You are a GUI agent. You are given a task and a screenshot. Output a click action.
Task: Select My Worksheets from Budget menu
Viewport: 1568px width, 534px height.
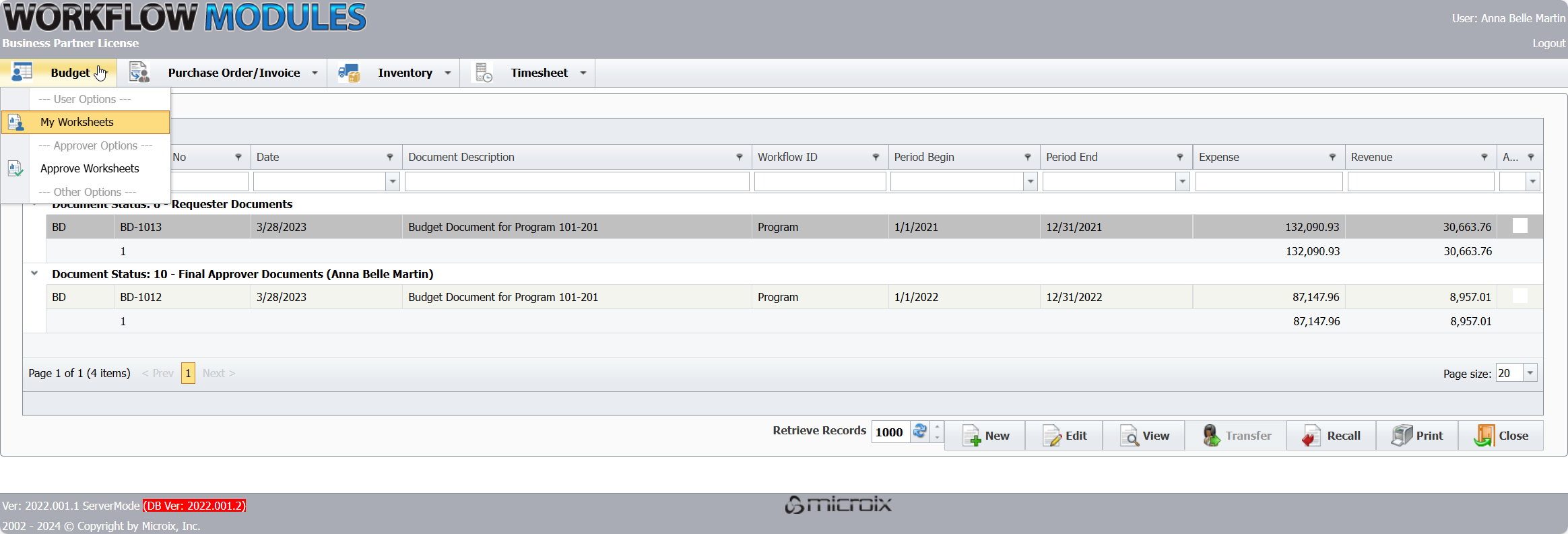(x=77, y=122)
